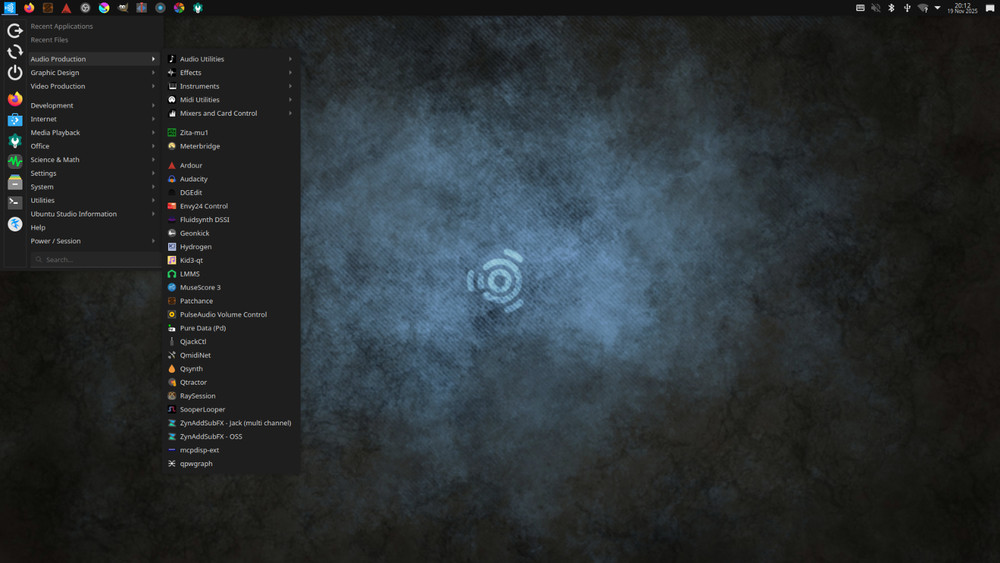
Task: Launch Zita-mu1
Action: pos(231,133)
